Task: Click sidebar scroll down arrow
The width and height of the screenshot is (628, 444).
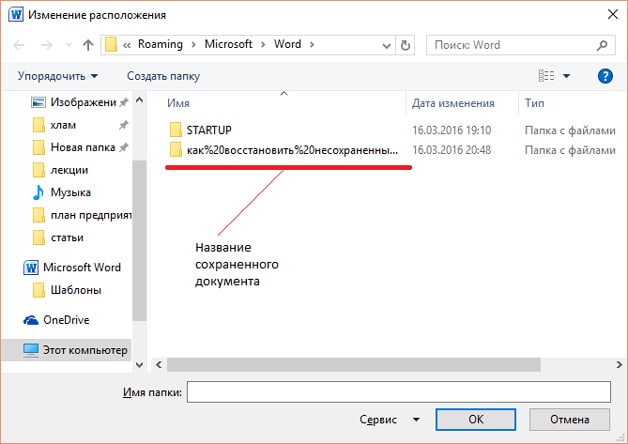Action: pyautogui.click(x=139, y=365)
